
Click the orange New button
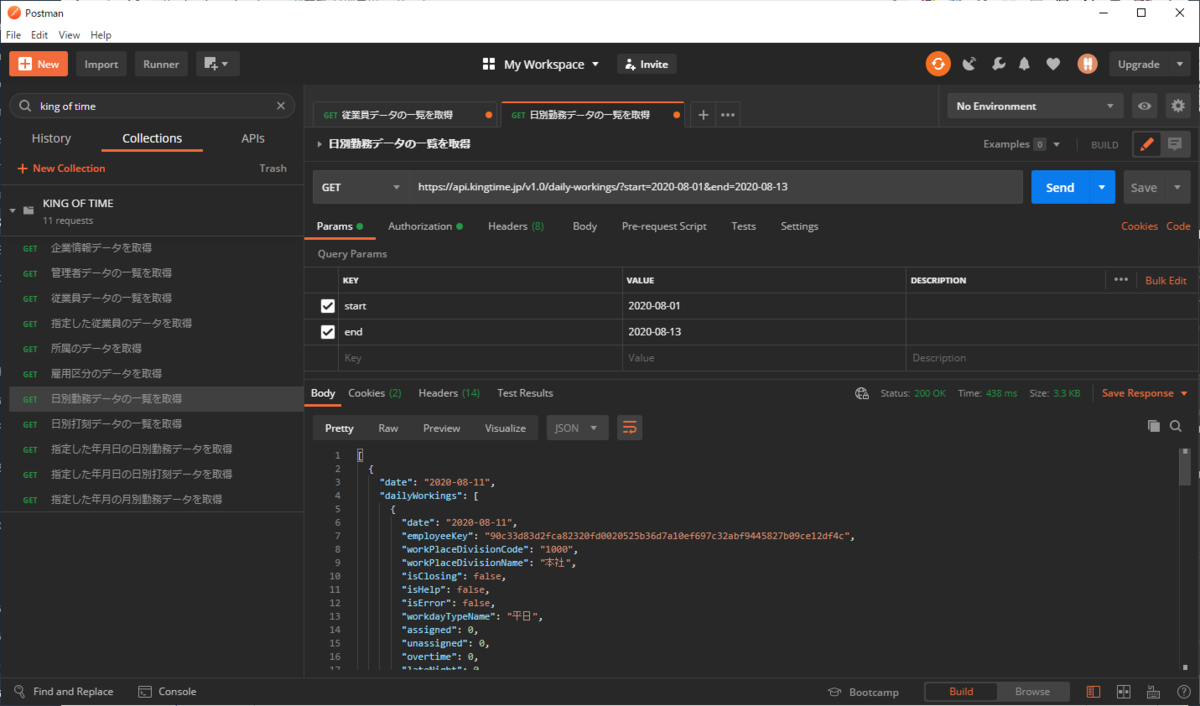pyautogui.click(x=39, y=64)
